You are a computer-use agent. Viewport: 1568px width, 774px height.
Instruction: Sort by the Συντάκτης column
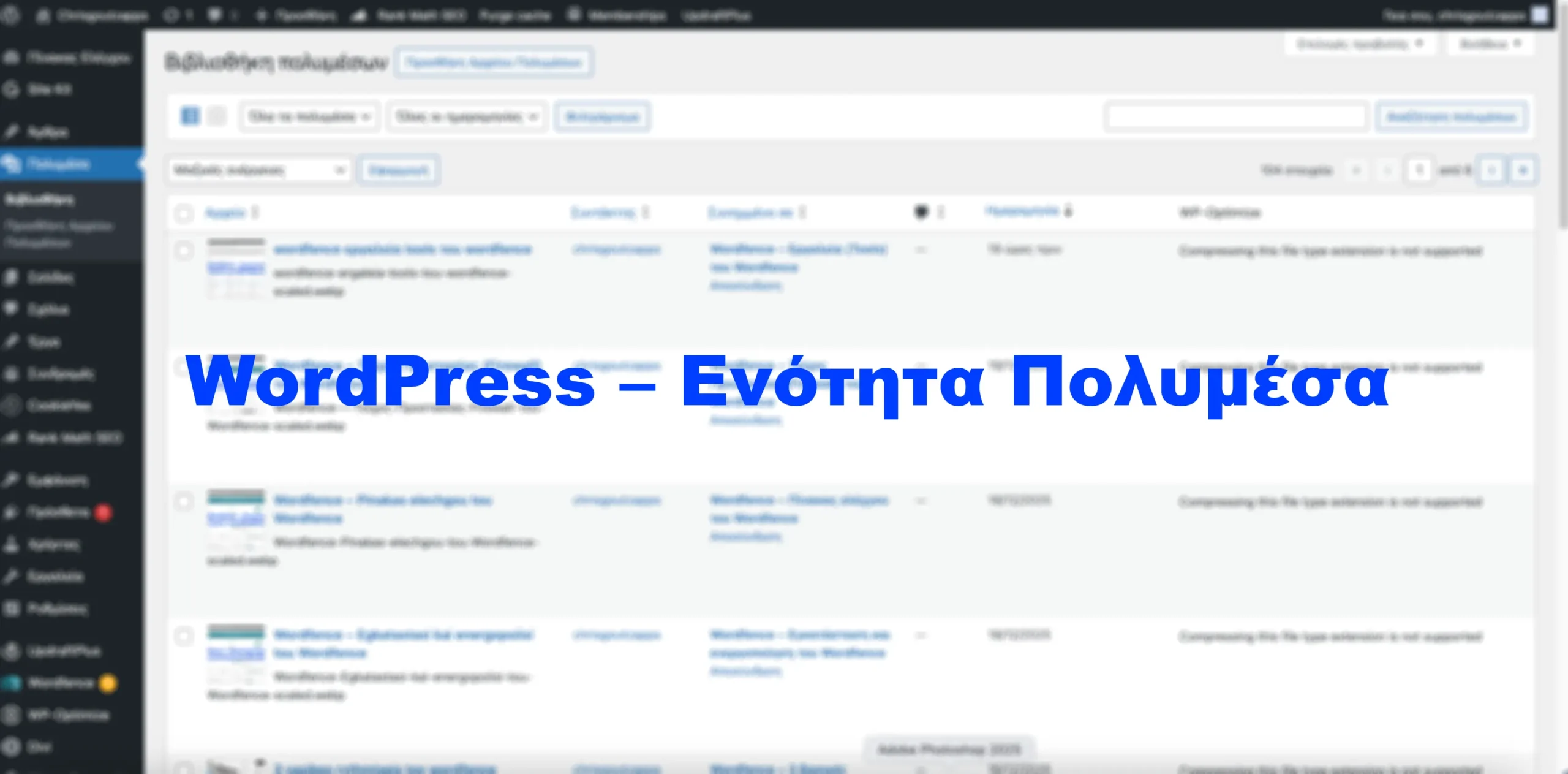tap(609, 213)
